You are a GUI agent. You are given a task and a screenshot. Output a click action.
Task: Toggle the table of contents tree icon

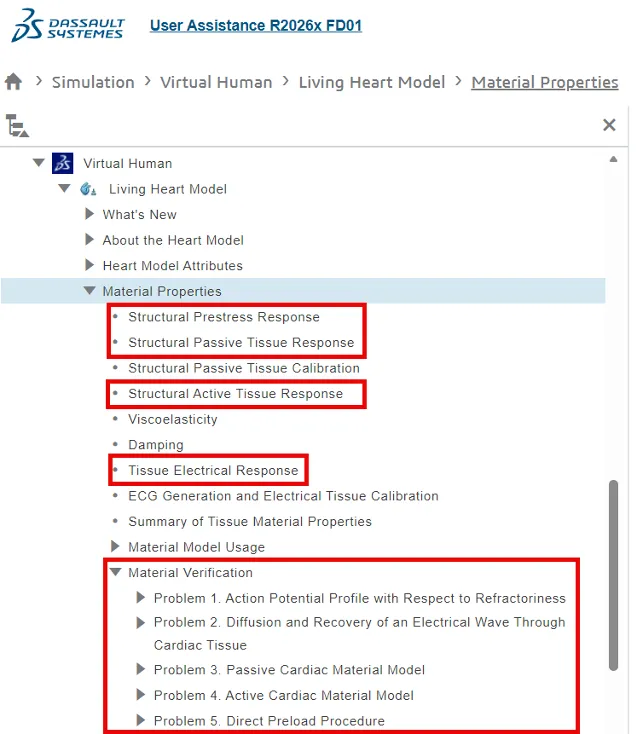pyautogui.click(x=17, y=126)
